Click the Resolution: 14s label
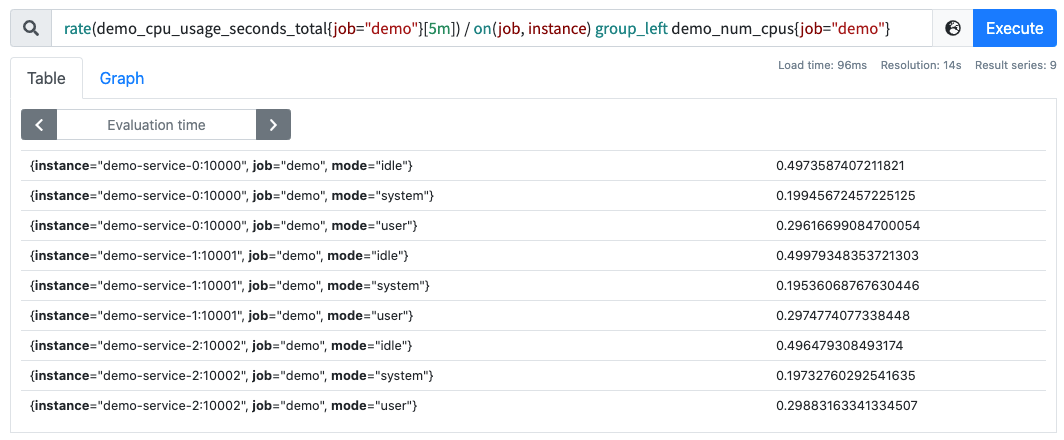Image resolution: width=1064 pixels, height=440 pixels. [921, 65]
